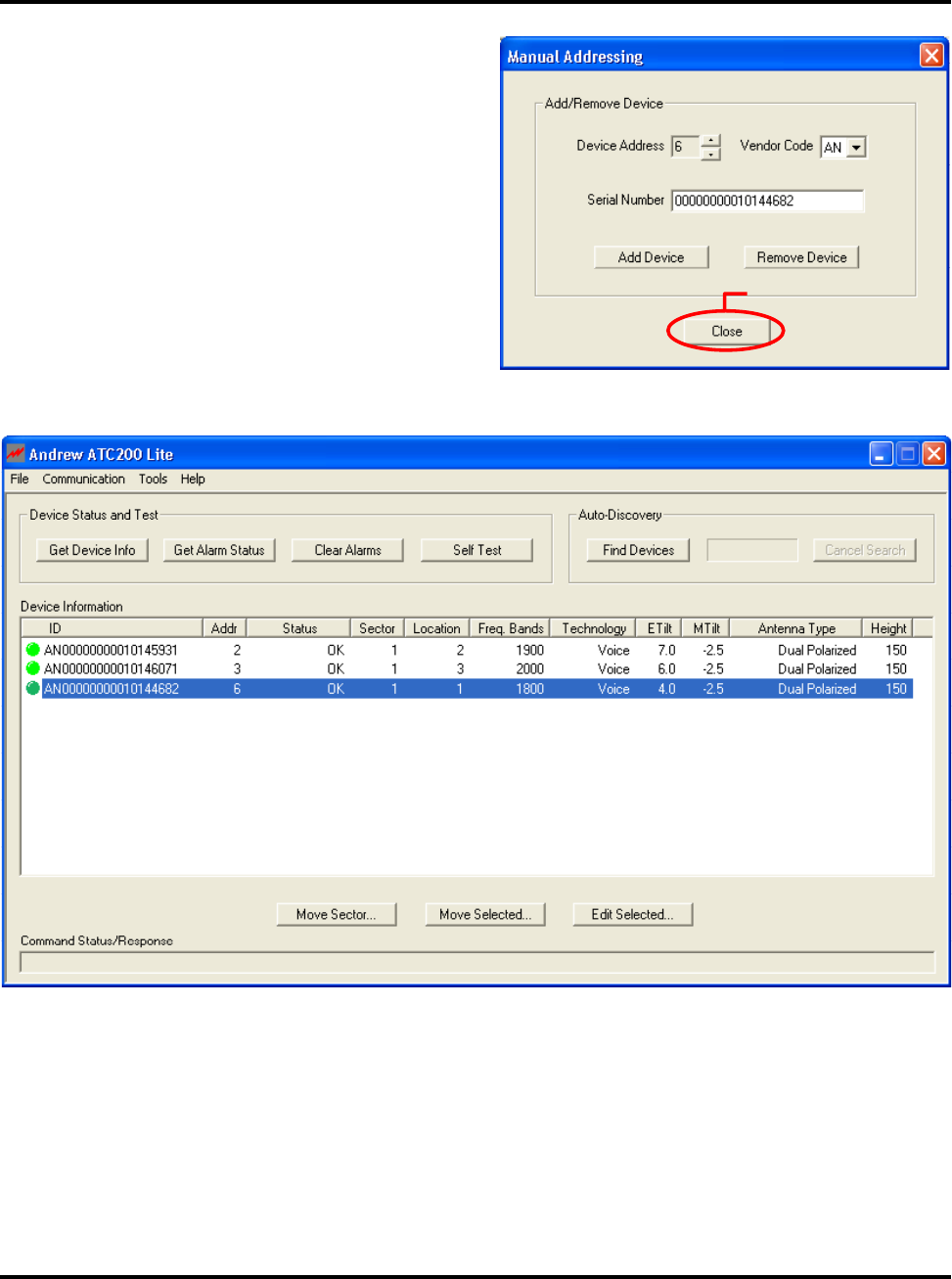This screenshot has height=1279, width=952.
Task: Click the Command Status/Response field
Action: pyautogui.click(x=477, y=962)
